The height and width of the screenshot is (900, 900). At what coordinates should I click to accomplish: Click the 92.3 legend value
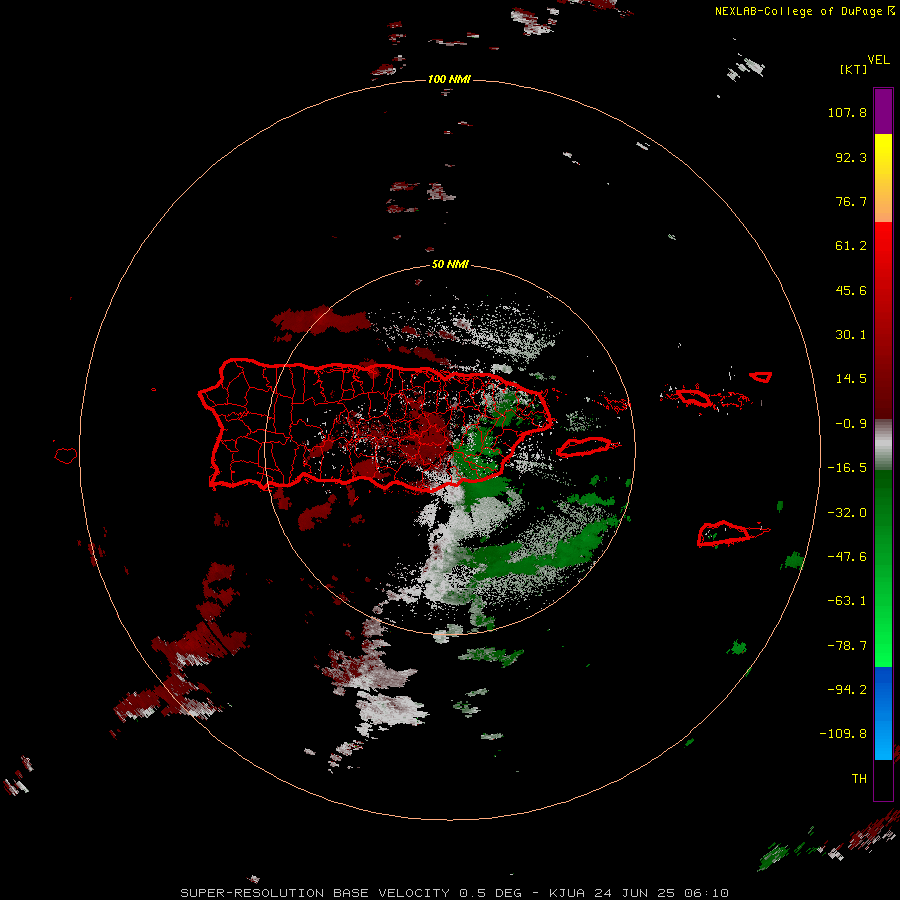tap(851, 157)
